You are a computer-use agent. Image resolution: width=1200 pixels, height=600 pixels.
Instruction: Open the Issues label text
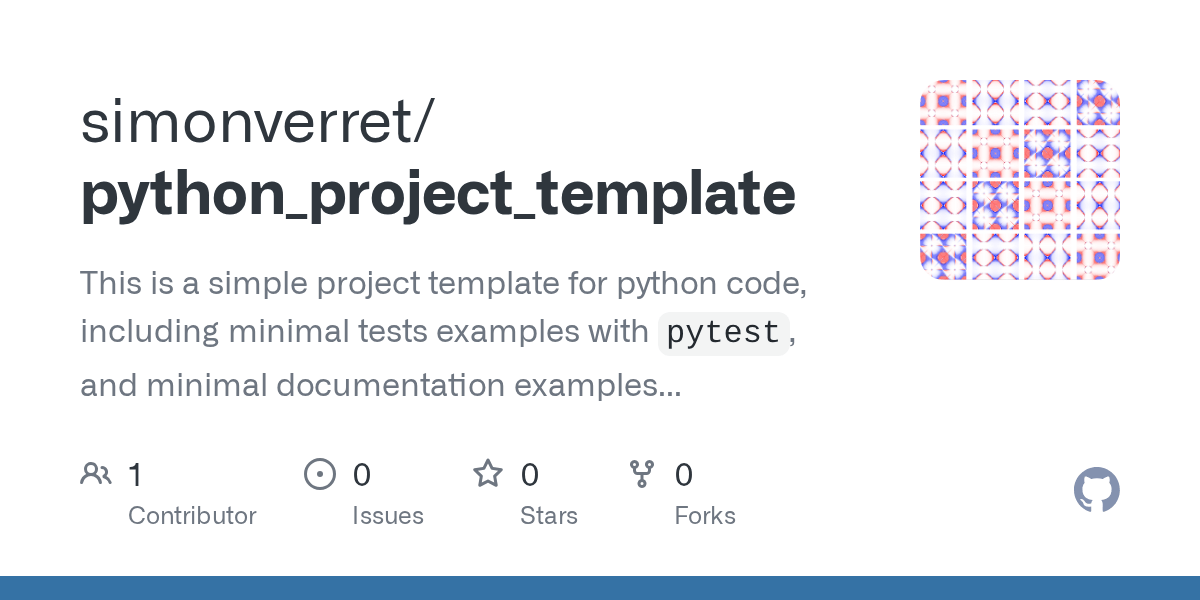point(388,516)
